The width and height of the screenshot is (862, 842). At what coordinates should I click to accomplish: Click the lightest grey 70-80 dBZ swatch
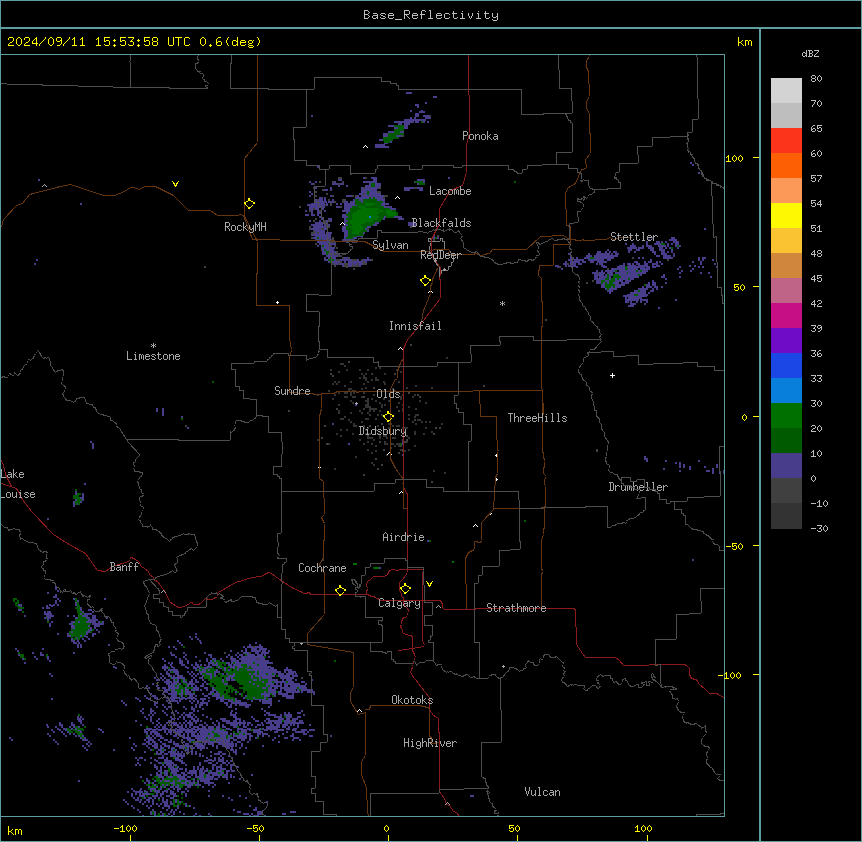(786, 91)
